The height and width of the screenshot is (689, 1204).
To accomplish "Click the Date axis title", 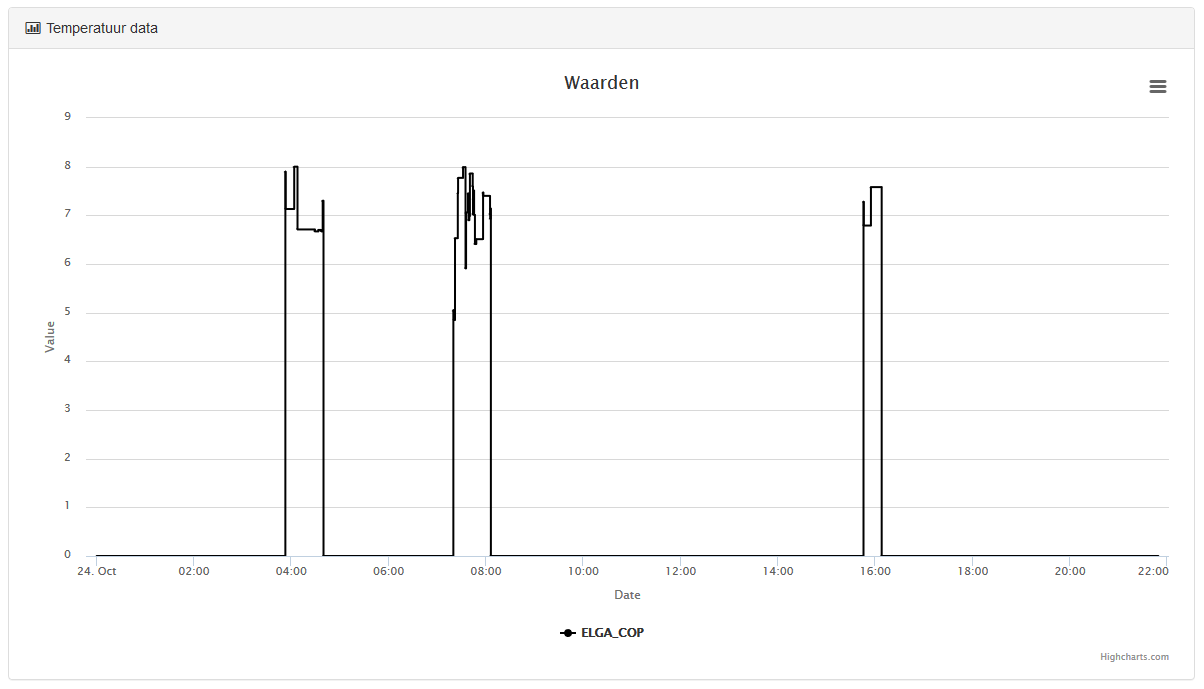I will (627, 595).
